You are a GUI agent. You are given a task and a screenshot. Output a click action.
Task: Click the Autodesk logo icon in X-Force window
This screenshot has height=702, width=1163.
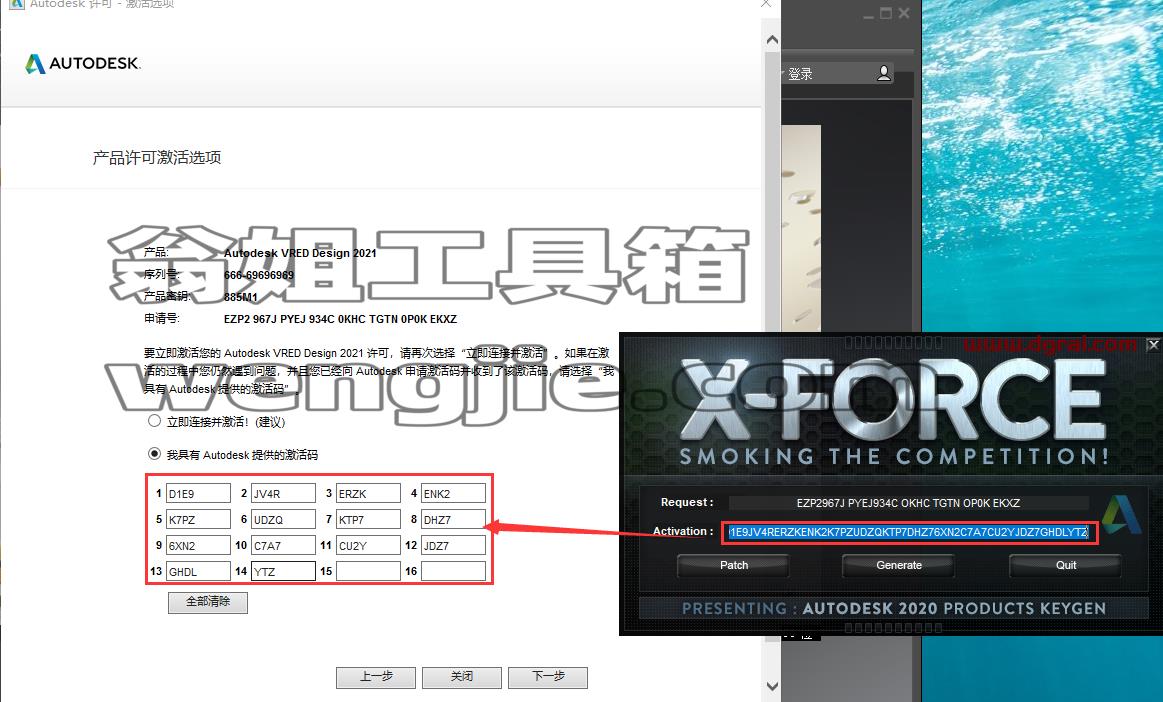tap(1121, 515)
